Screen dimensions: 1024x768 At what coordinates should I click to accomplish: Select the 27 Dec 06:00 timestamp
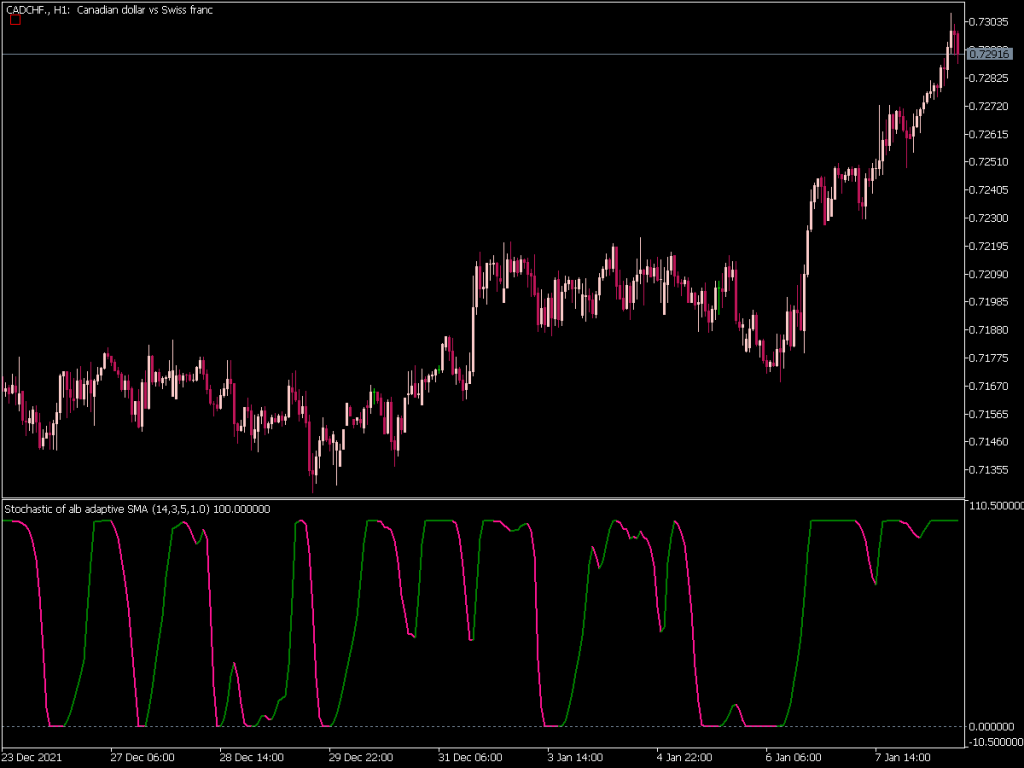pos(143,758)
